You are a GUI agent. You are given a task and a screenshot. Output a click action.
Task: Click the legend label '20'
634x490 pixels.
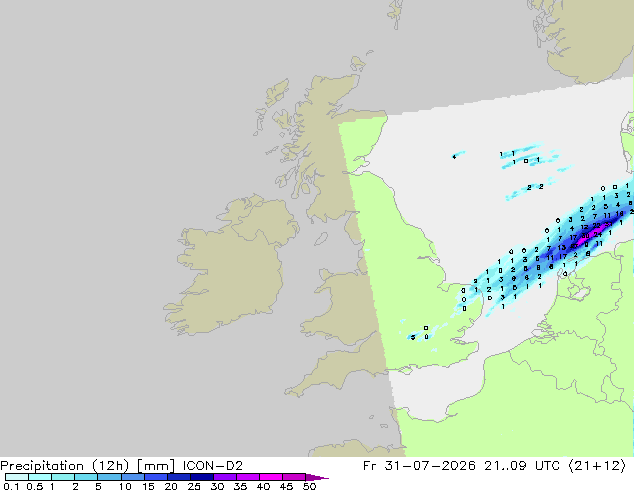pyautogui.click(x=171, y=486)
